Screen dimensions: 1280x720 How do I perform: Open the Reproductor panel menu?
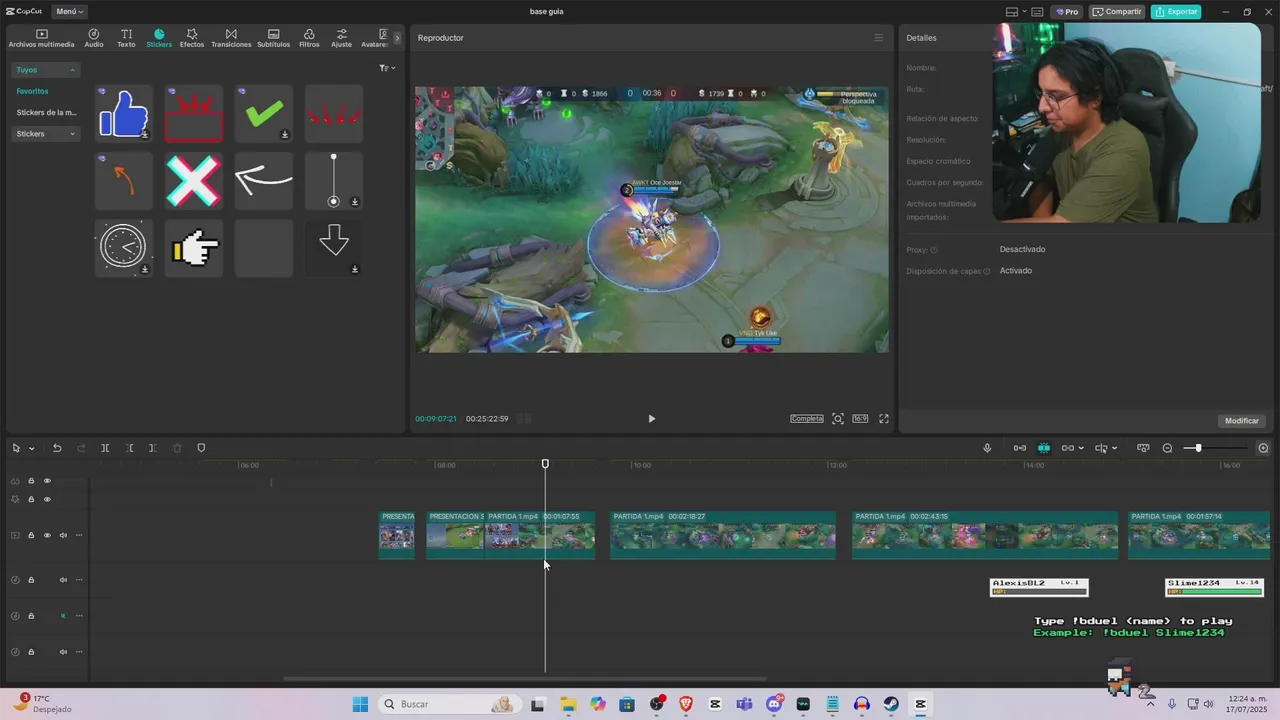pyautogui.click(x=879, y=38)
